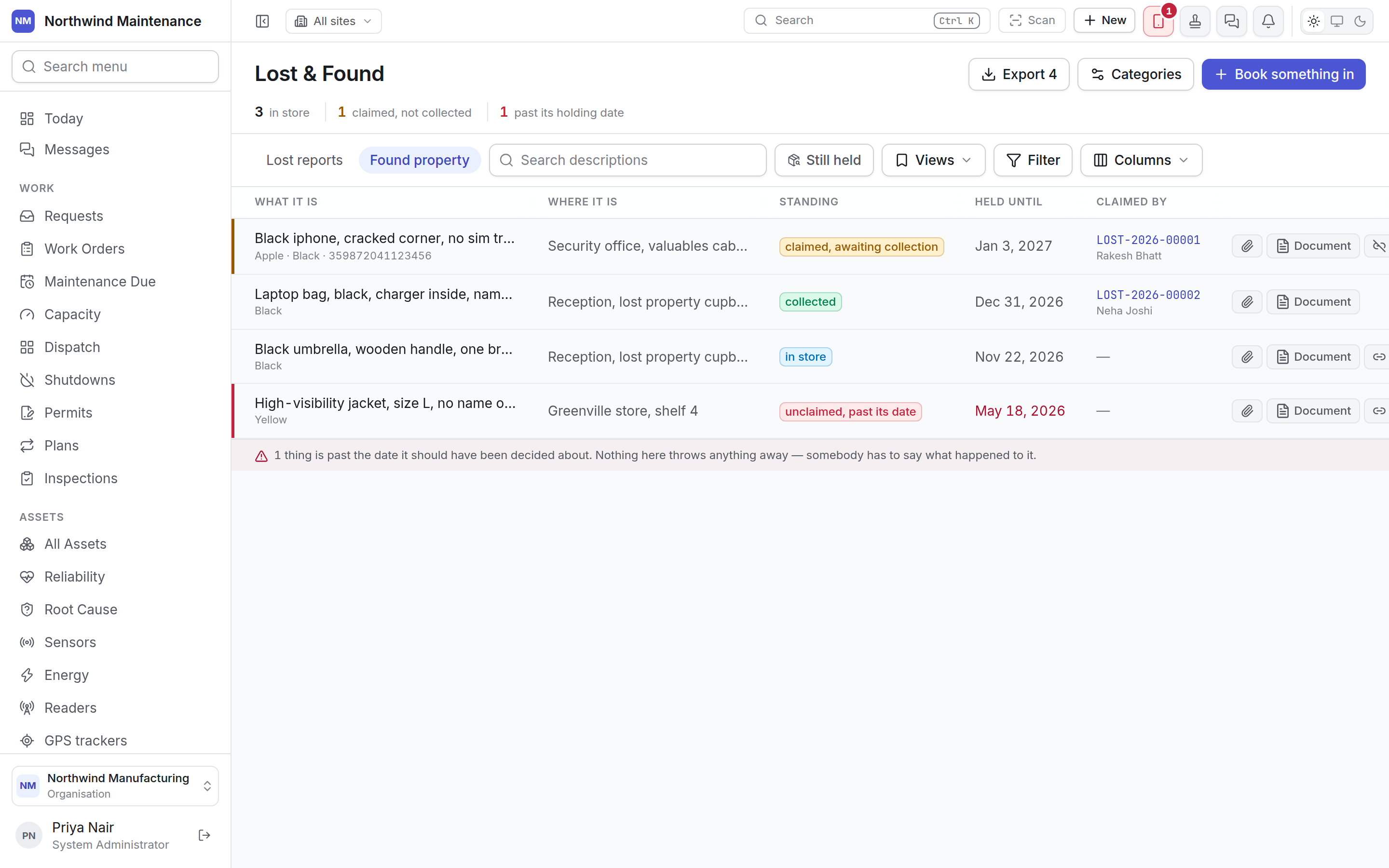The width and height of the screenshot is (1389, 868).
Task: Sign out using the logout icon
Action: click(x=204, y=835)
